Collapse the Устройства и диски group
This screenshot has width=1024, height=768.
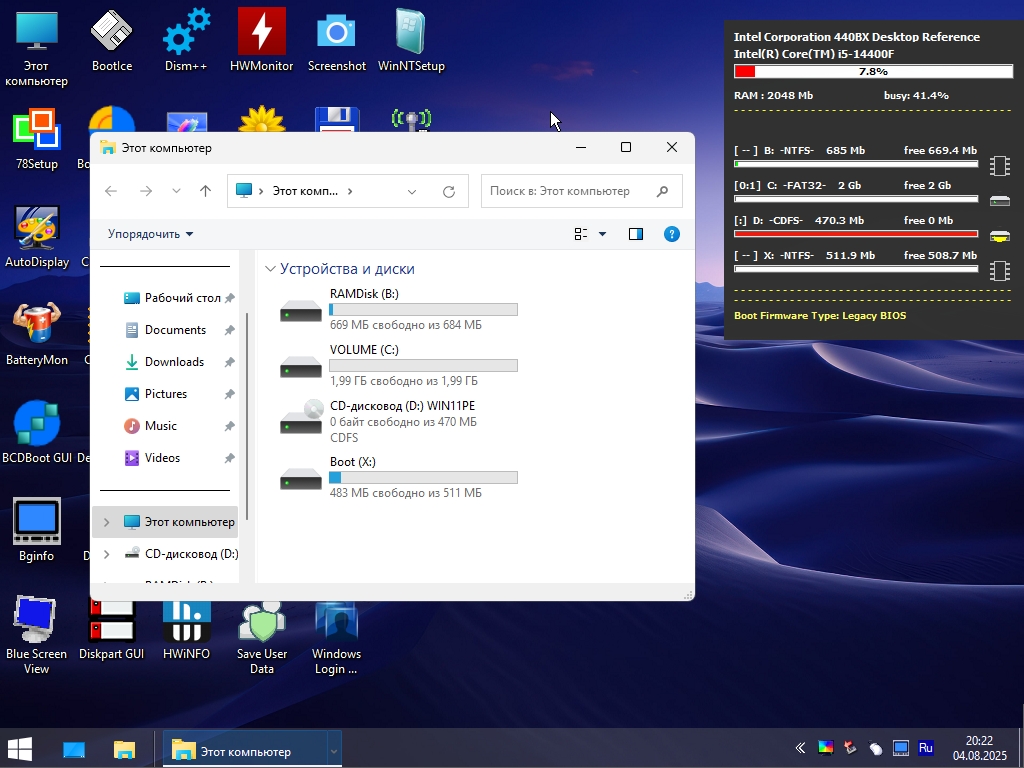pos(270,269)
